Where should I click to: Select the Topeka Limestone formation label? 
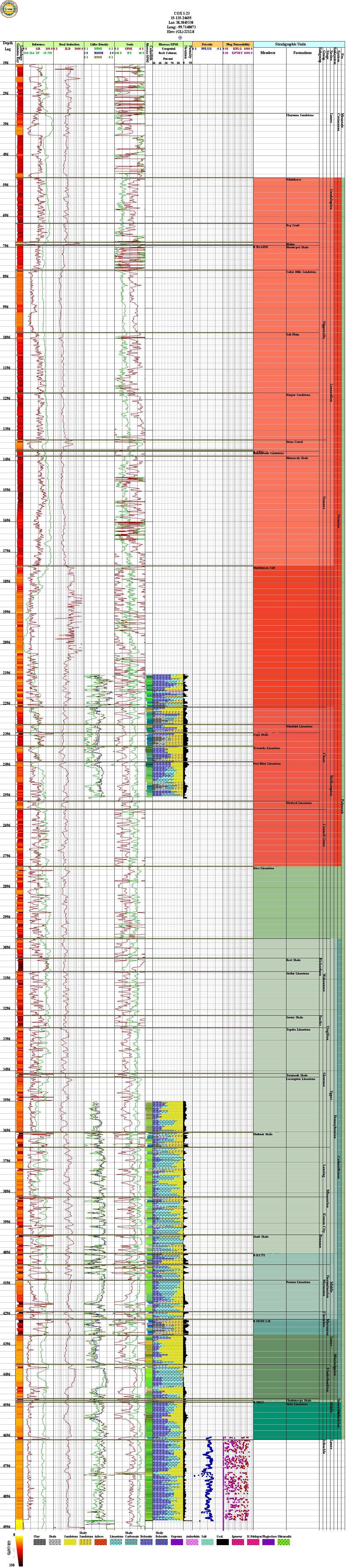[x=298, y=1030]
